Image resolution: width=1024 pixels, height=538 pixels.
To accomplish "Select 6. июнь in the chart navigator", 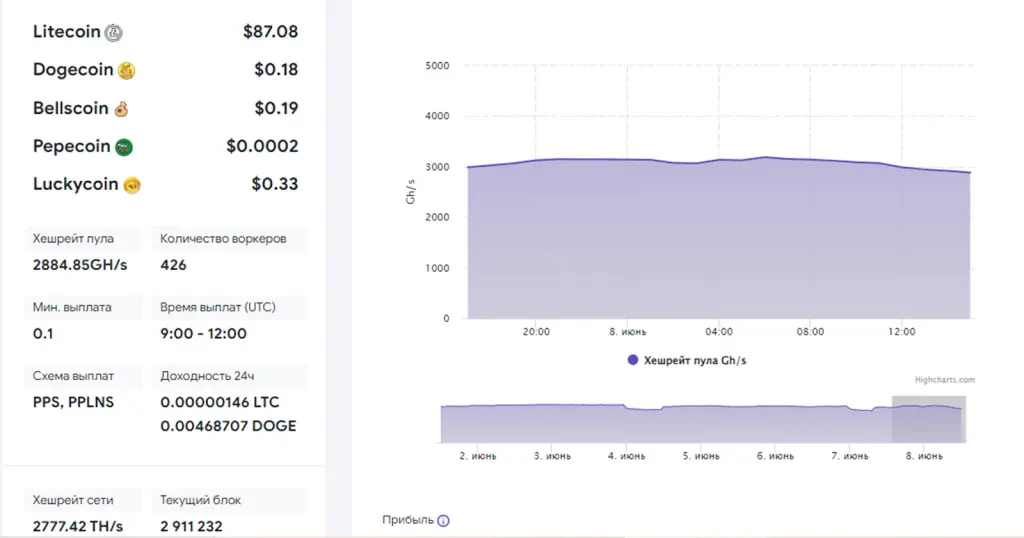I will point(775,456).
